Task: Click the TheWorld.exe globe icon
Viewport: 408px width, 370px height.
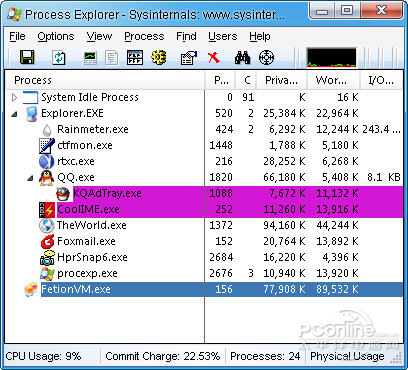Action: tap(47, 225)
